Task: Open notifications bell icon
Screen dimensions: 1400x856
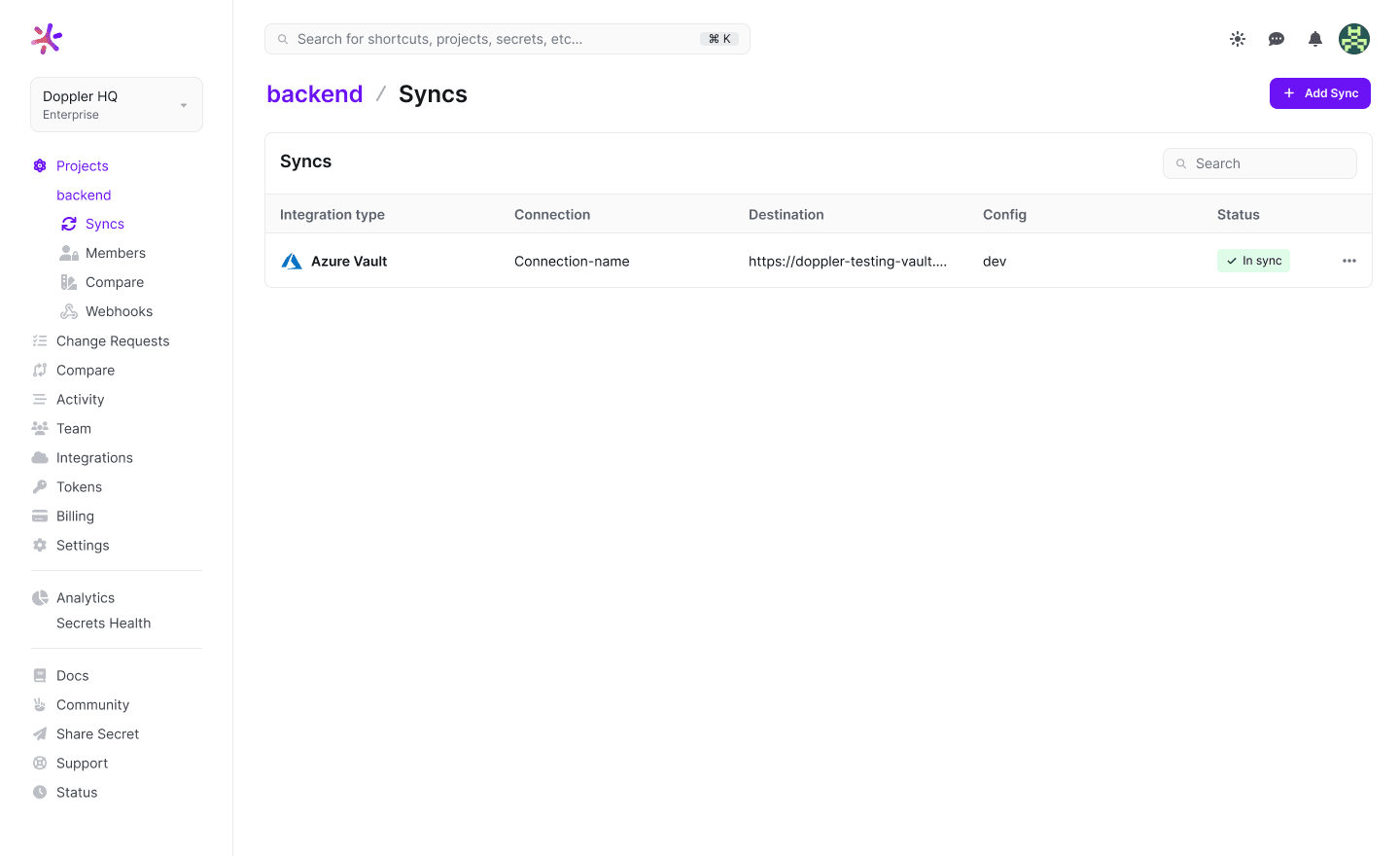Action: [1315, 39]
